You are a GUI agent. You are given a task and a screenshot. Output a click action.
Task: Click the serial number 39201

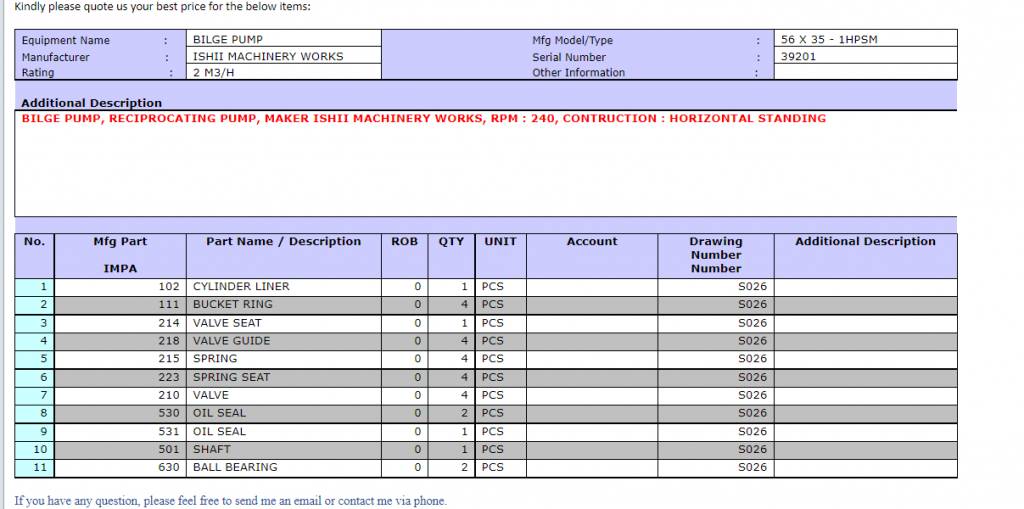pyautogui.click(x=799, y=56)
